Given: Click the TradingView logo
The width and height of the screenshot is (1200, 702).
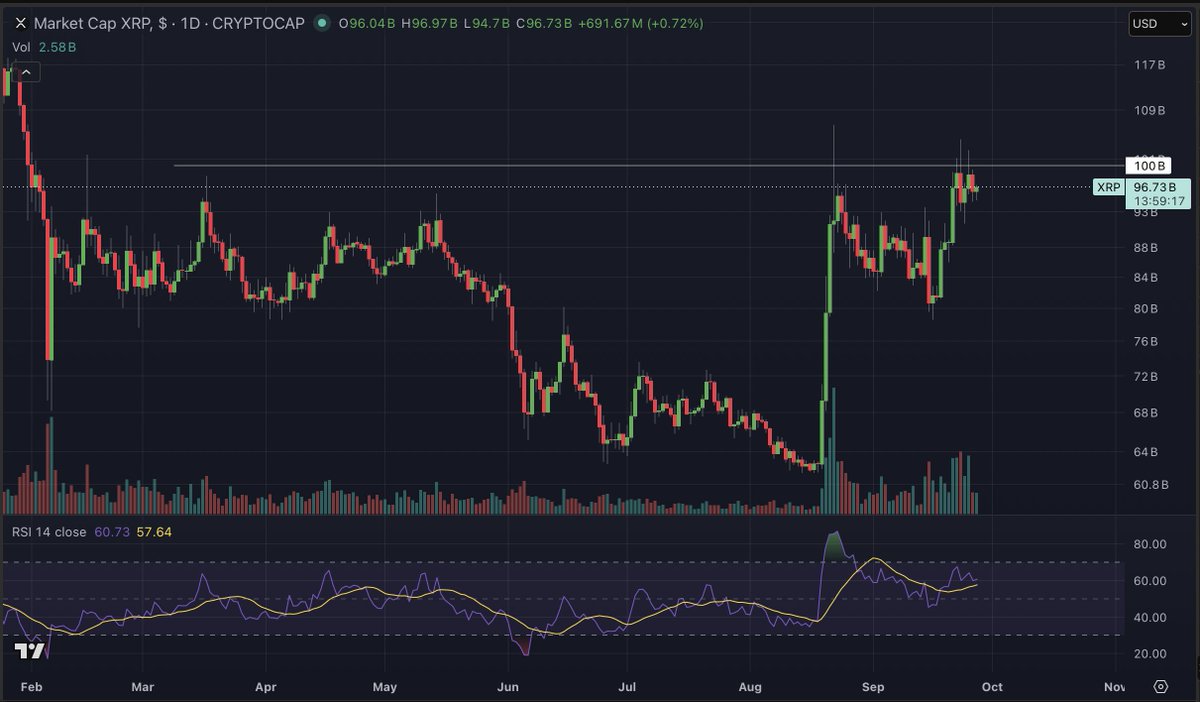Looking at the screenshot, I should (x=29, y=651).
